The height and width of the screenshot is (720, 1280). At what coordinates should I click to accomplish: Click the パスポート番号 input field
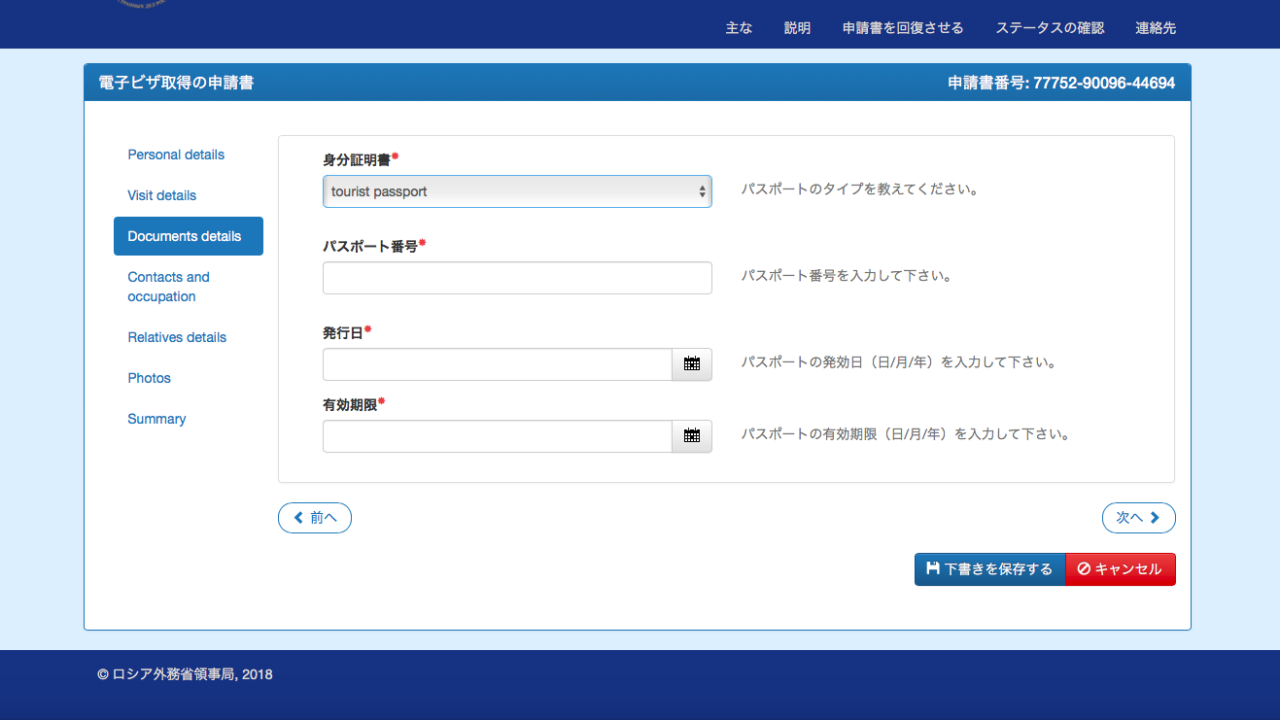(517, 278)
